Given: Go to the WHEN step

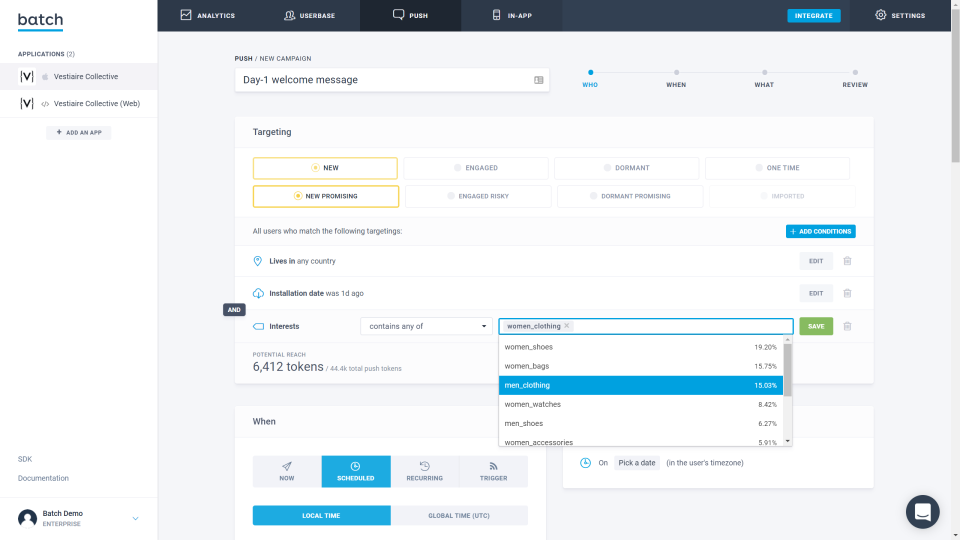Looking at the screenshot, I should click(x=676, y=80).
